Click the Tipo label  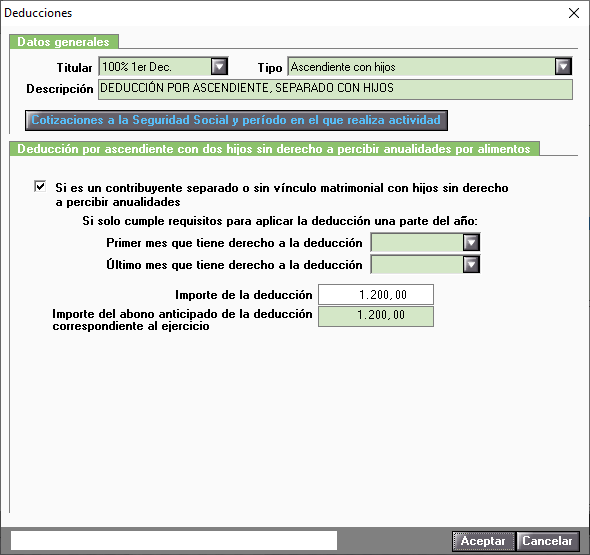[270, 68]
